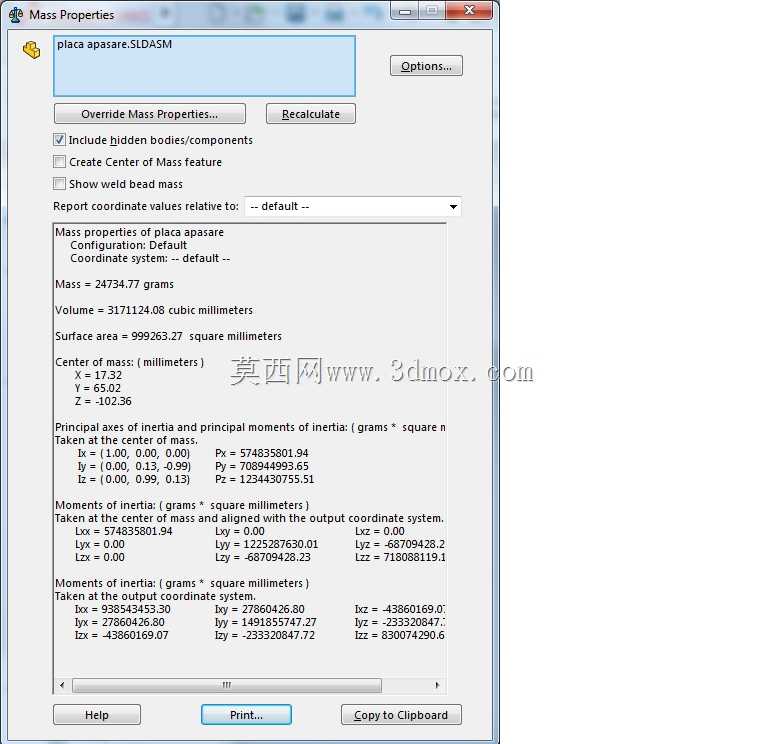Viewport: 764px width, 744px height.
Task: Minimize the Mass Properties window
Action: pos(405,12)
